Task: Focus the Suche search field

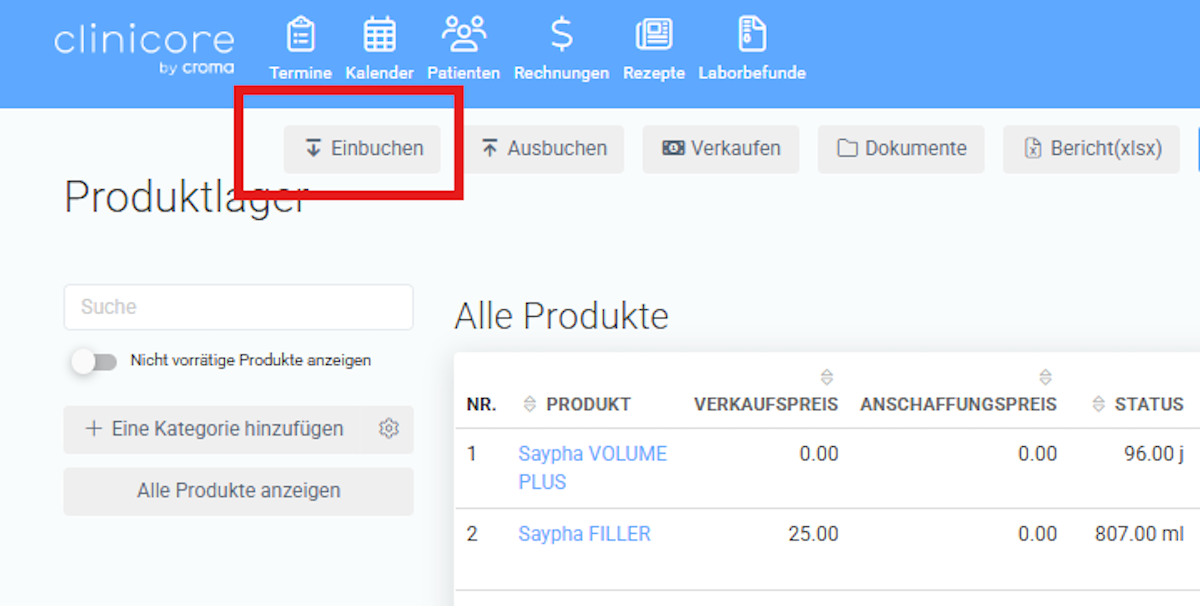Action: pyautogui.click(x=238, y=307)
